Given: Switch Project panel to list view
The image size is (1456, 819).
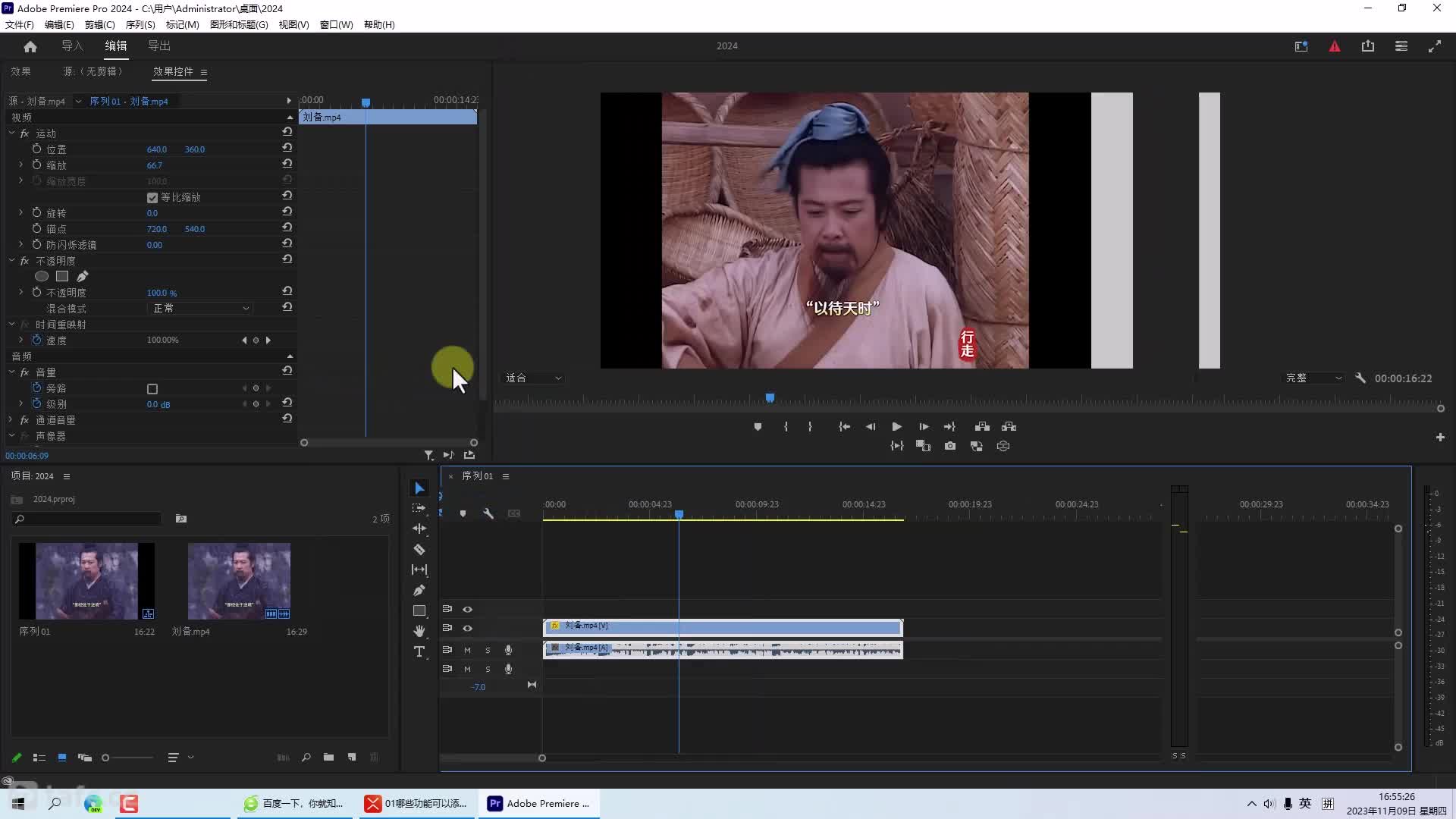Looking at the screenshot, I should pyautogui.click(x=39, y=757).
